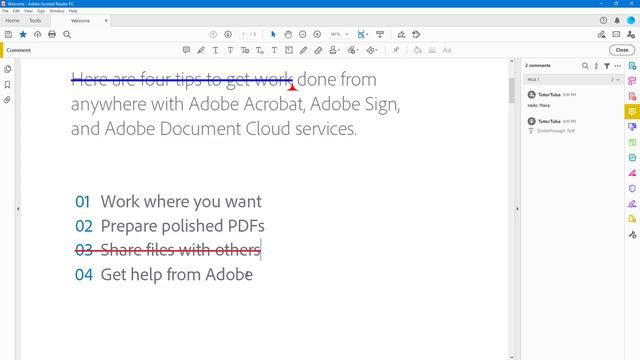Screen dimensions: 640x360
Task: Open the text properties Aa button
Action: 447,50
